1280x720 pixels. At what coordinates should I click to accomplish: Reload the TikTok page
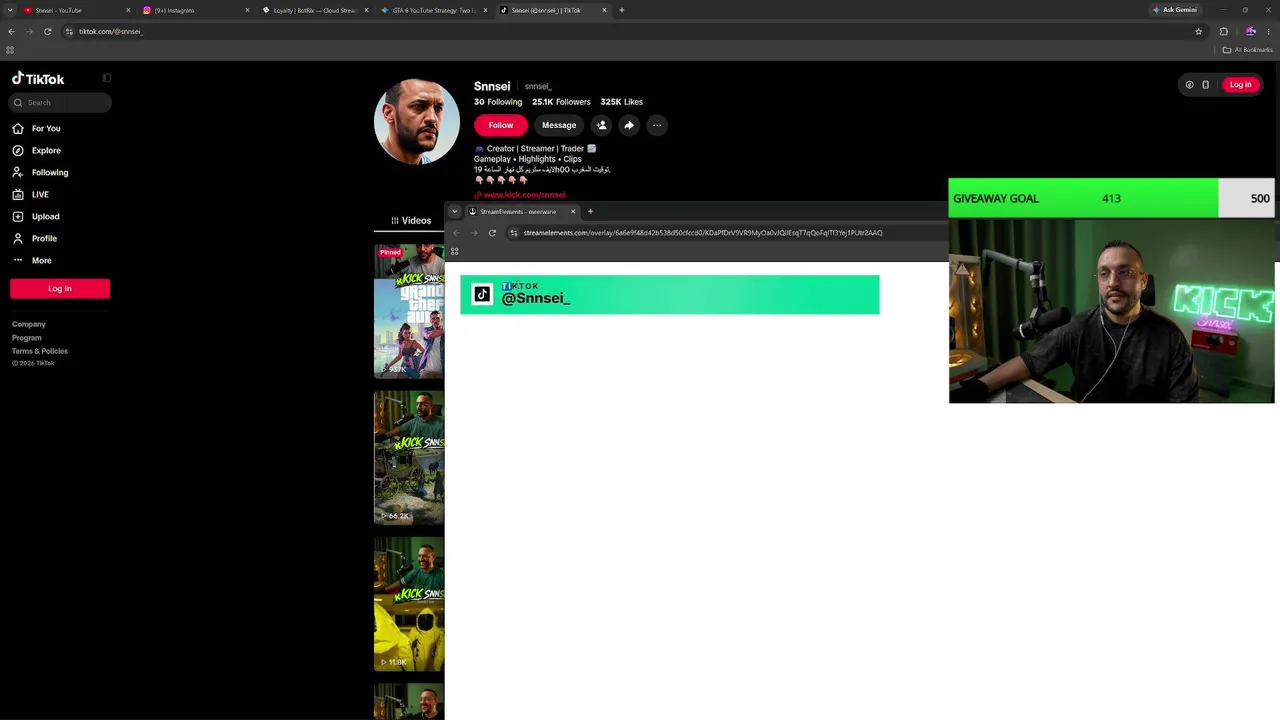(x=47, y=31)
